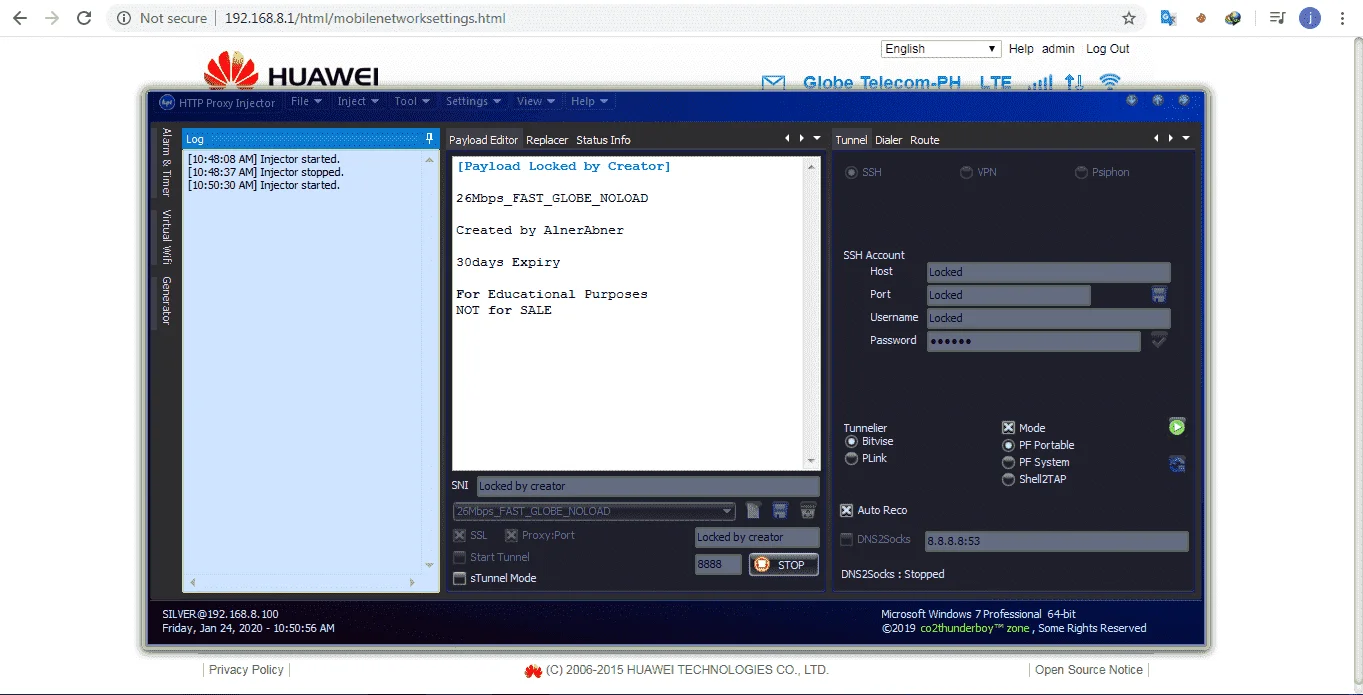Bookmark the page with the star icon
This screenshot has width=1363, height=695.
[x=1129, y=18]
